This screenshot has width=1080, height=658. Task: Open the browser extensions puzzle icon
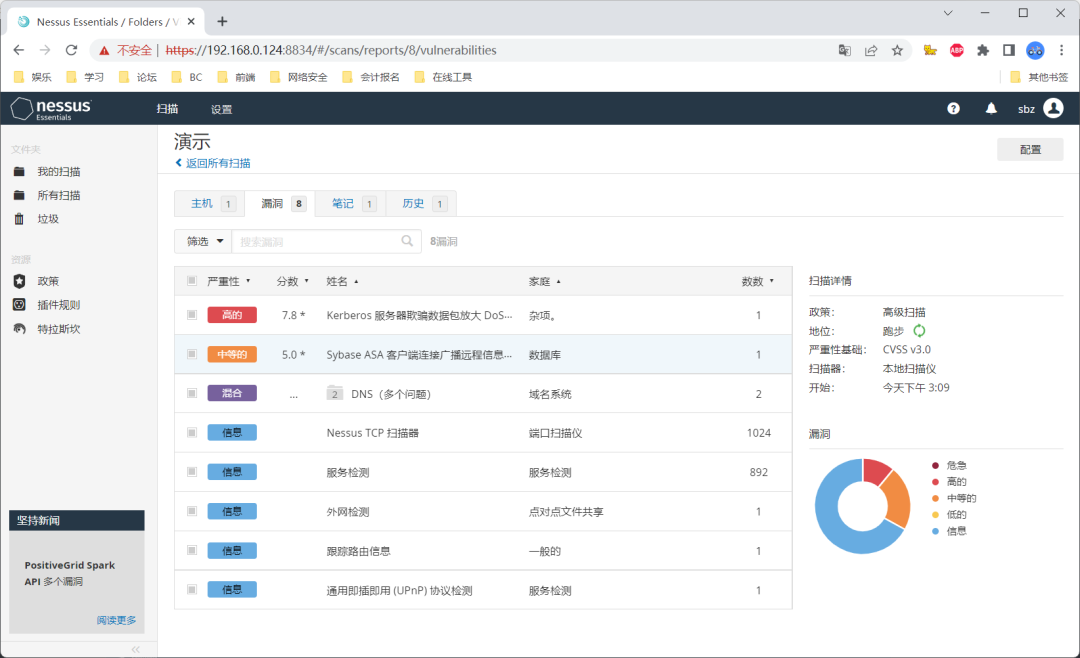click(983, 50)
